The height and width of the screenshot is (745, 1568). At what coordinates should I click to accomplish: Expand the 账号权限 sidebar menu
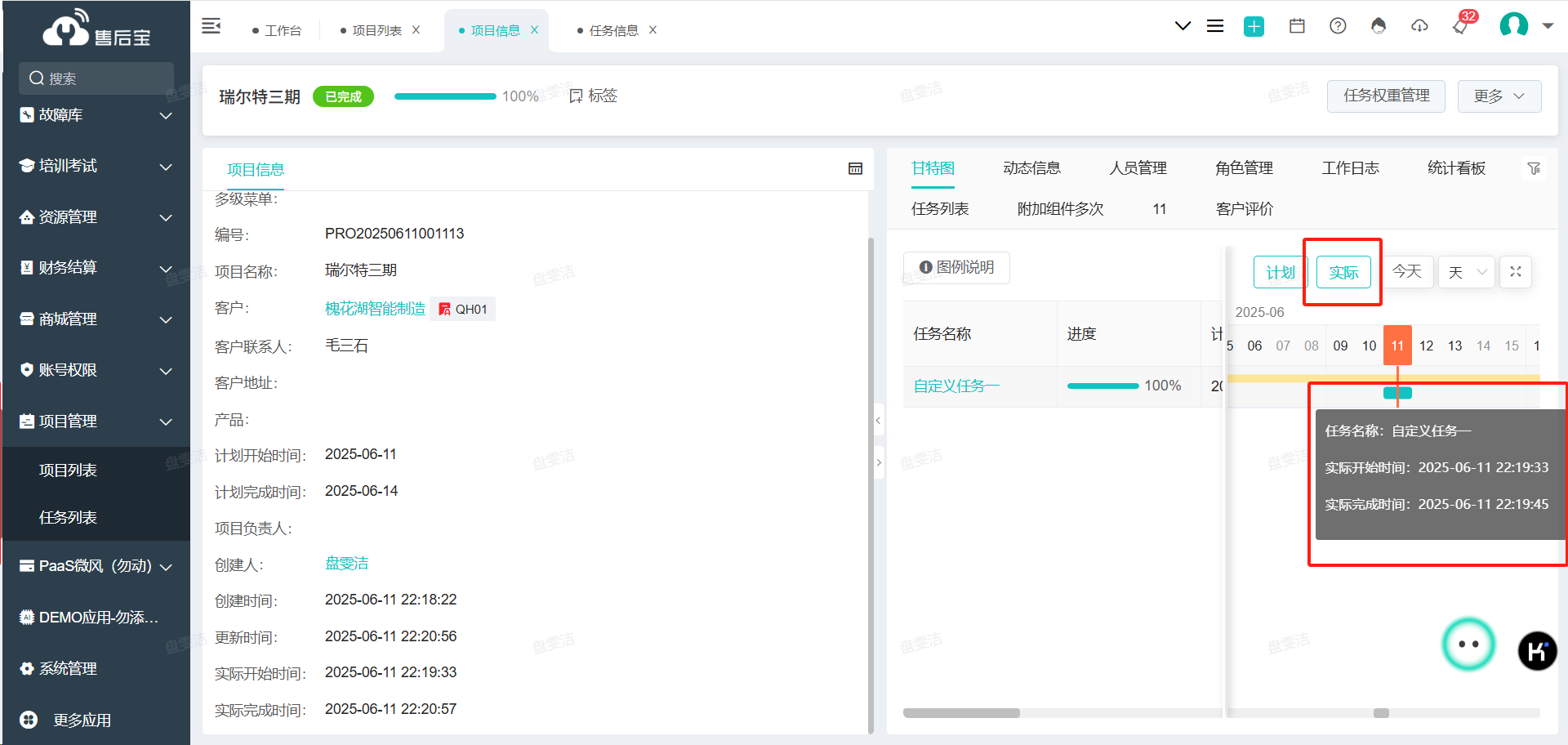click(x=96, y=370)
